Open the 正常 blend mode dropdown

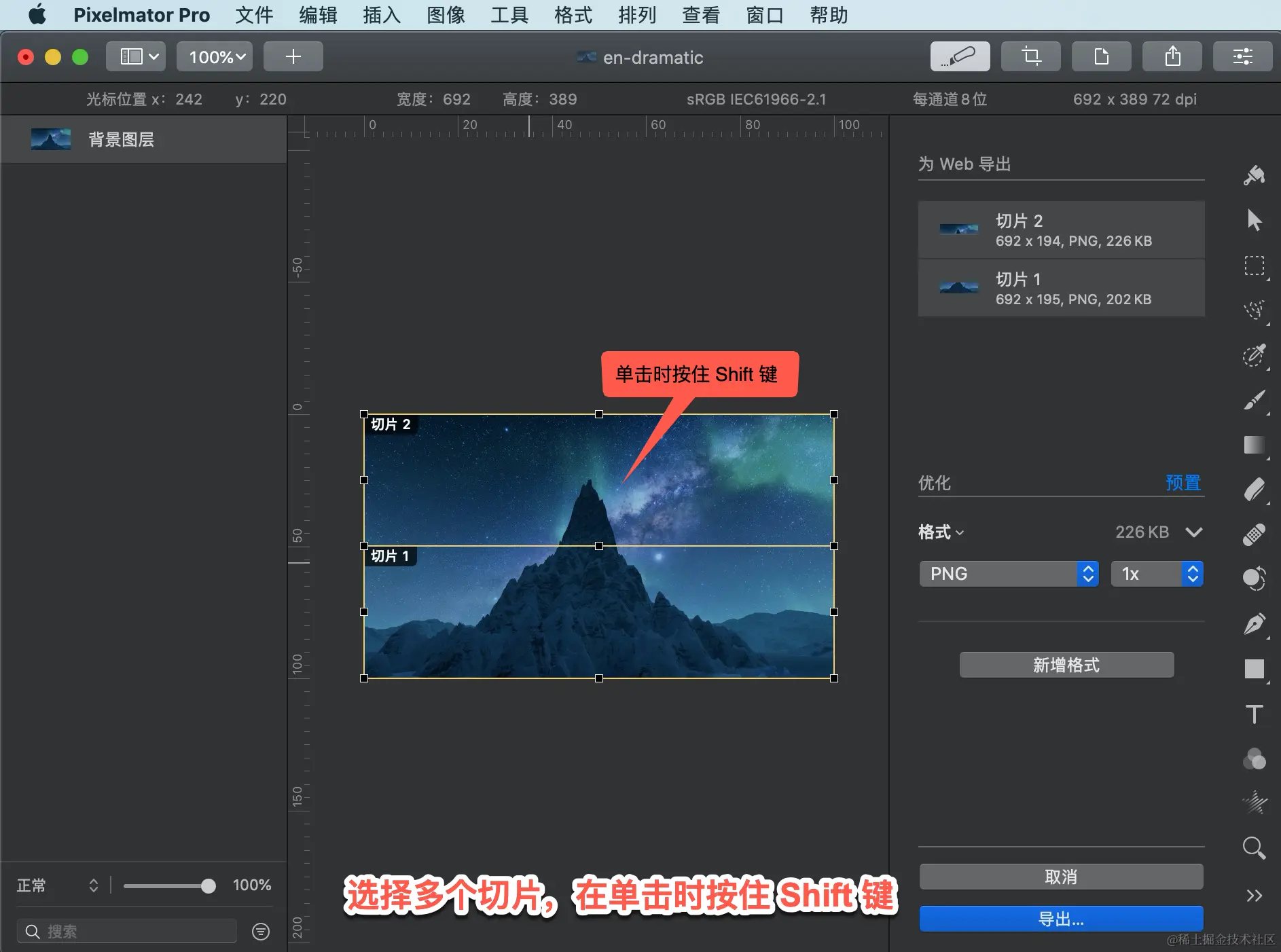(x=58, y=885)
